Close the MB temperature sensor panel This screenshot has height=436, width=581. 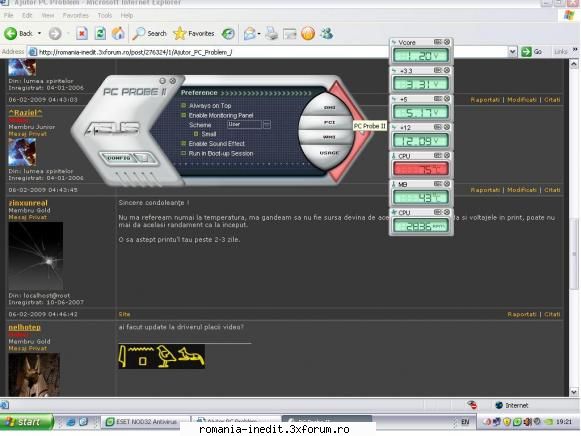(x=447, y=184)
